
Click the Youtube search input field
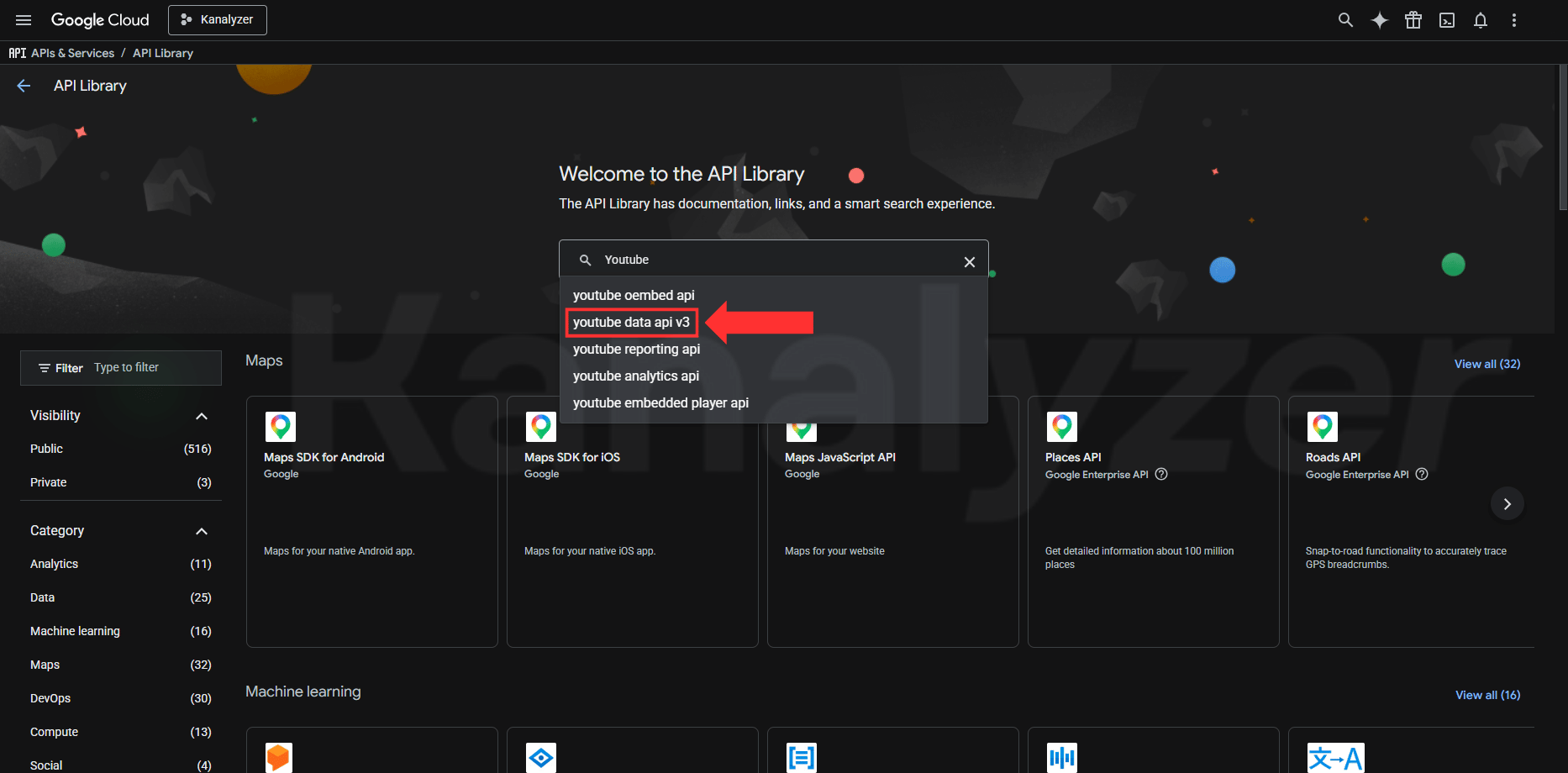pos(773,260)
